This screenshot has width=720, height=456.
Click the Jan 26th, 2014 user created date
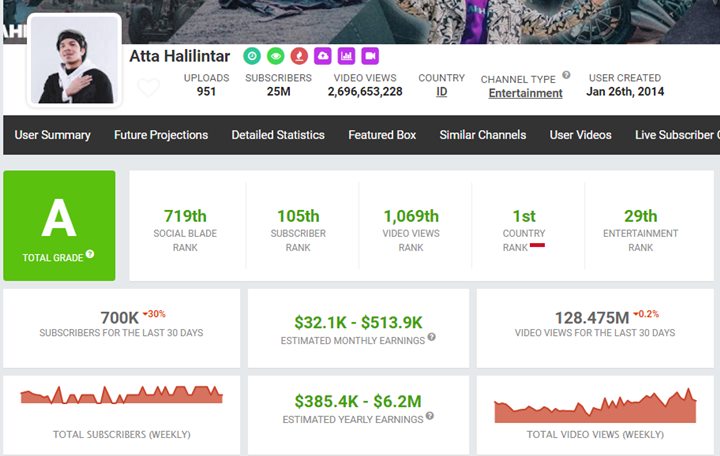(x=625, y=91)
